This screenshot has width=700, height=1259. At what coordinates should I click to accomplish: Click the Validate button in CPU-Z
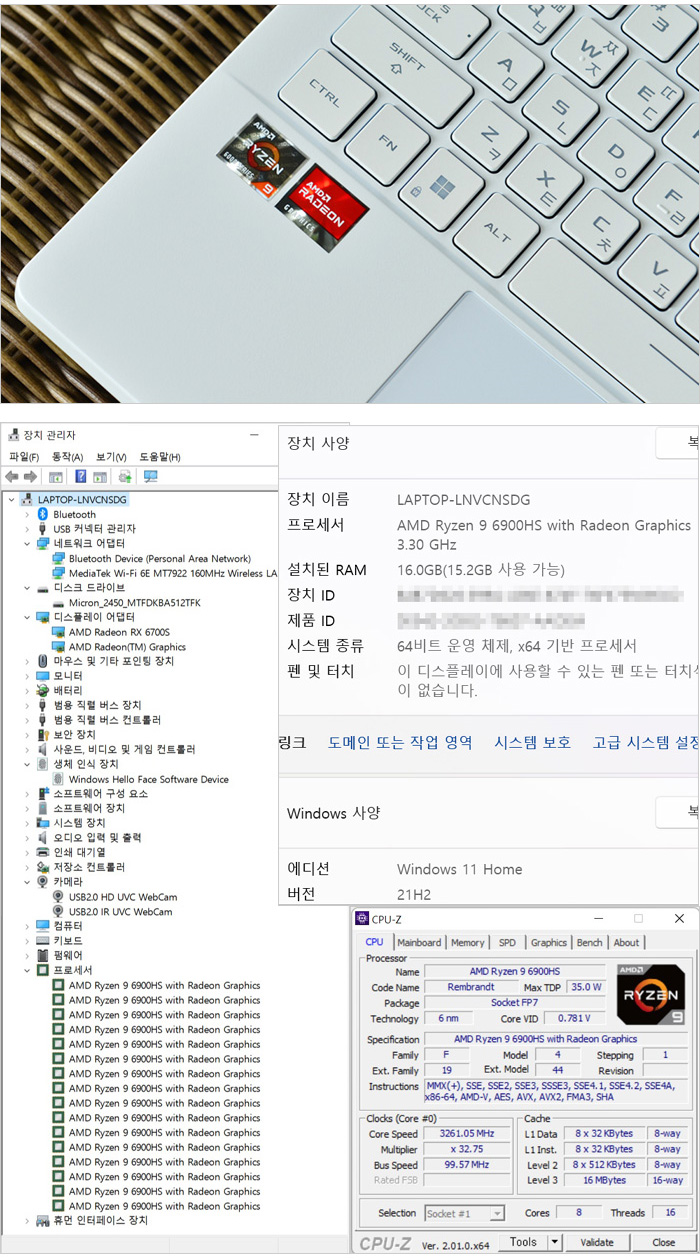pos(597,1242)
